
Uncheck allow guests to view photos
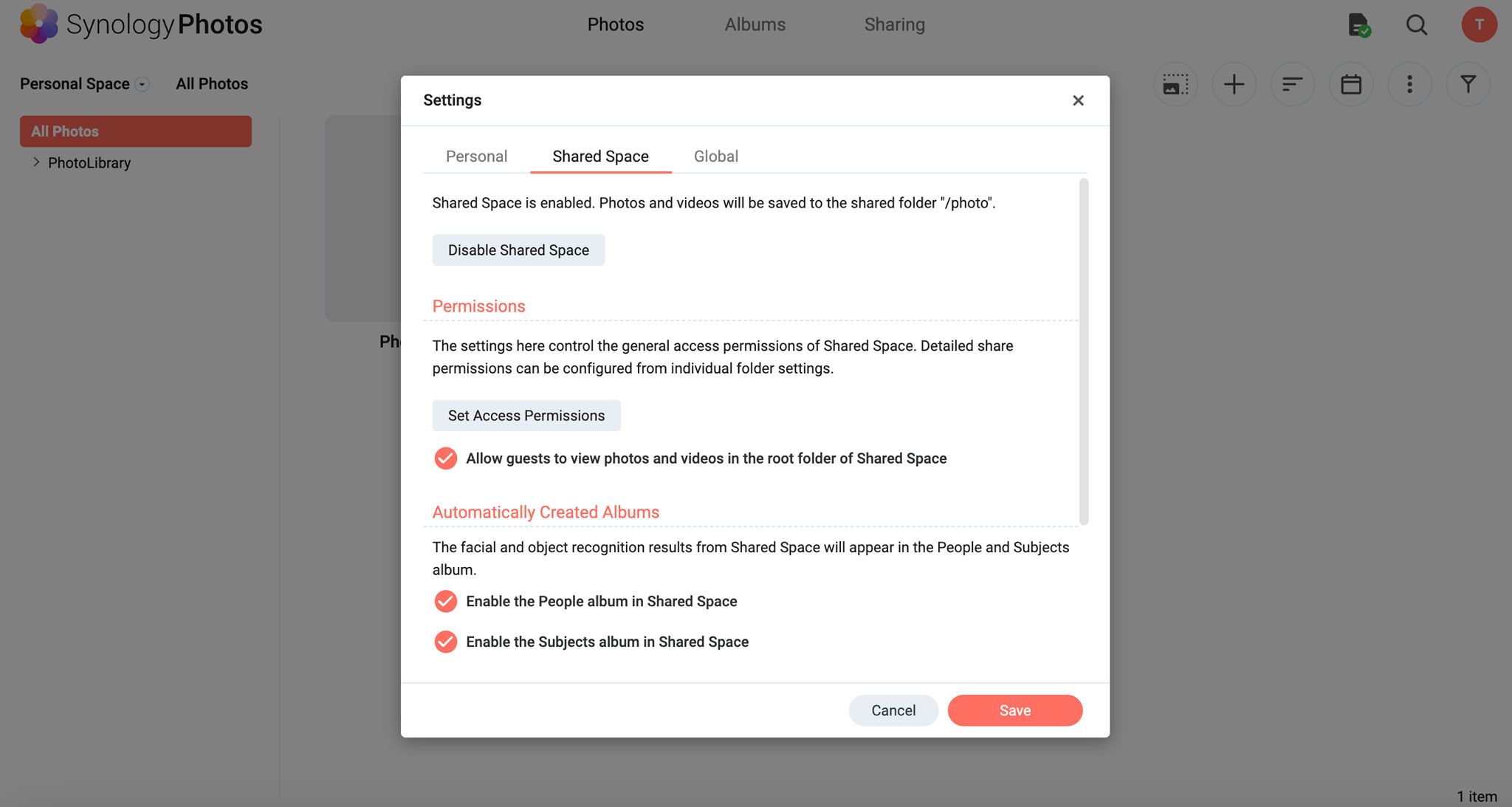(x=445, y=459)
